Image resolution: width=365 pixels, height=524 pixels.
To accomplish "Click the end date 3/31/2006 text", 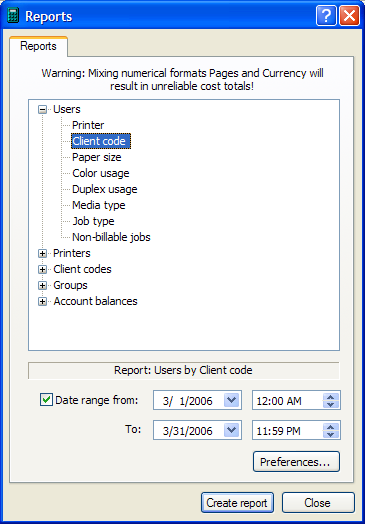I will (x=188, y=431).
